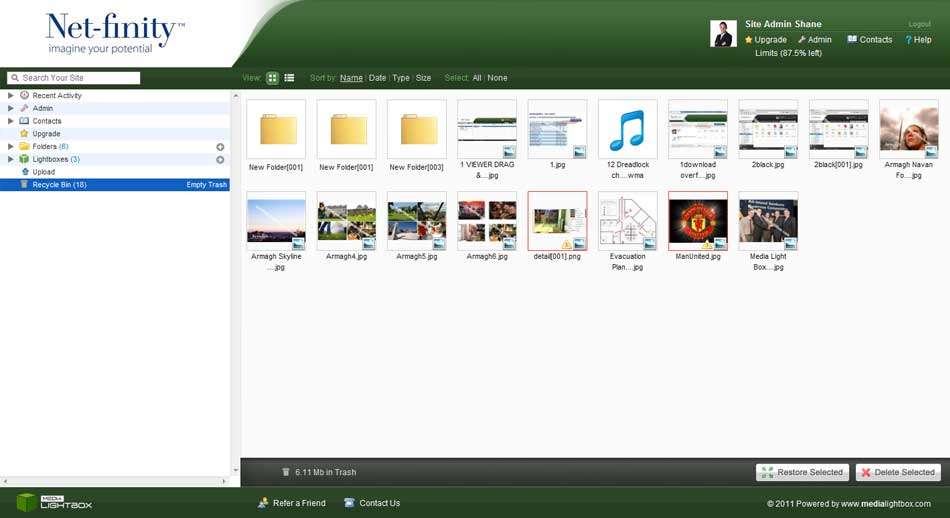This screenshot has height=518, width=950.
Task: Open Upgrade in the left sidebar
Action: (x=46, y=134)
